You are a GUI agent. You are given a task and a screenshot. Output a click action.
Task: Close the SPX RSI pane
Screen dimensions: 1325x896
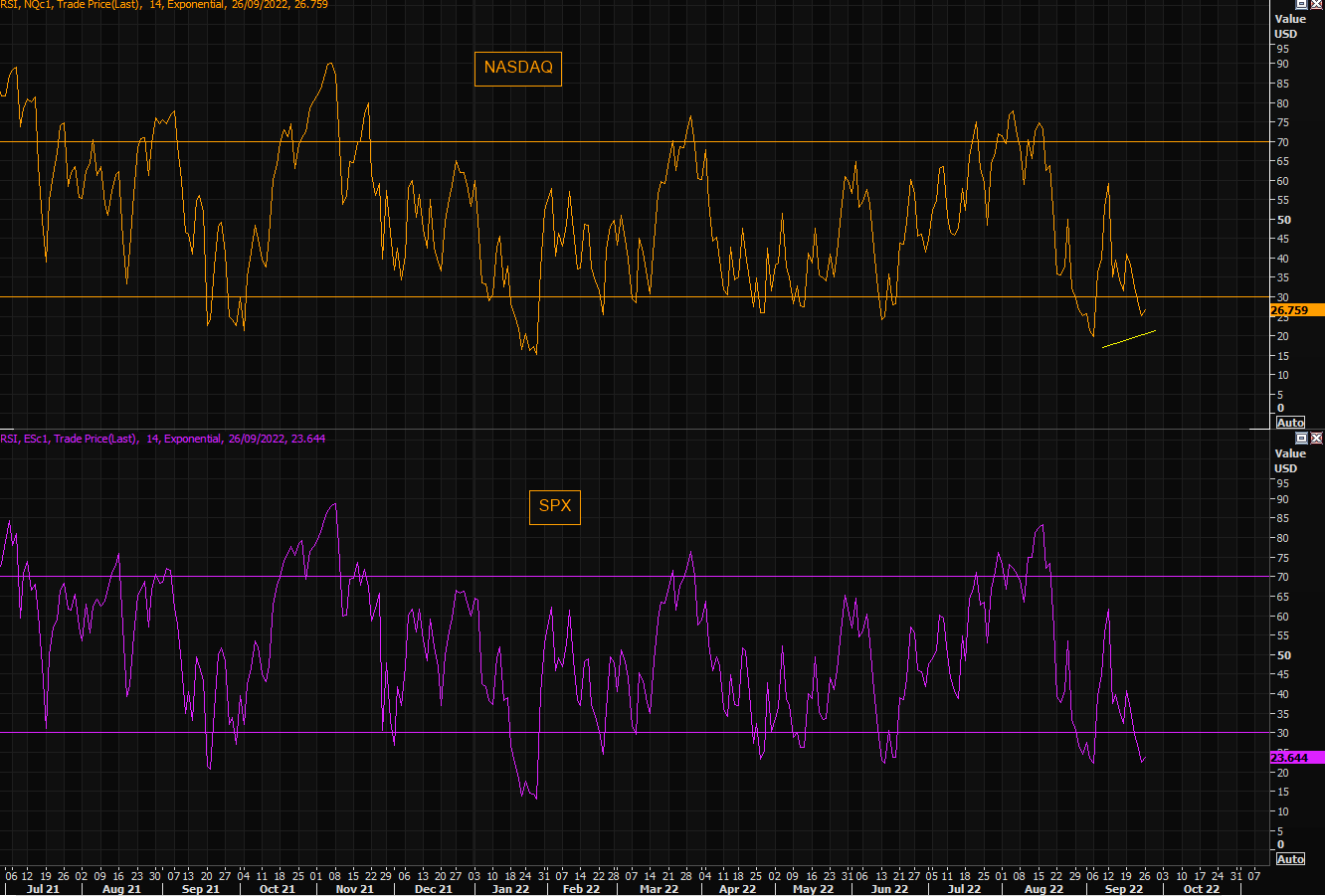click(x=1316, y=438)
